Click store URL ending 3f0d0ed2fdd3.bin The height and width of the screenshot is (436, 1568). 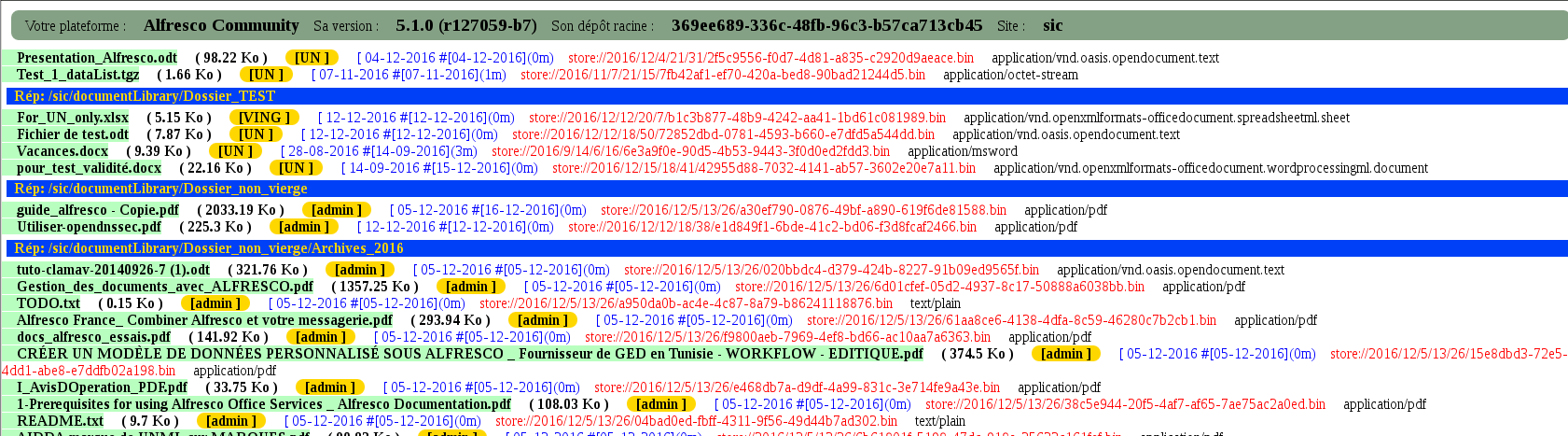[x=691, y=151]
